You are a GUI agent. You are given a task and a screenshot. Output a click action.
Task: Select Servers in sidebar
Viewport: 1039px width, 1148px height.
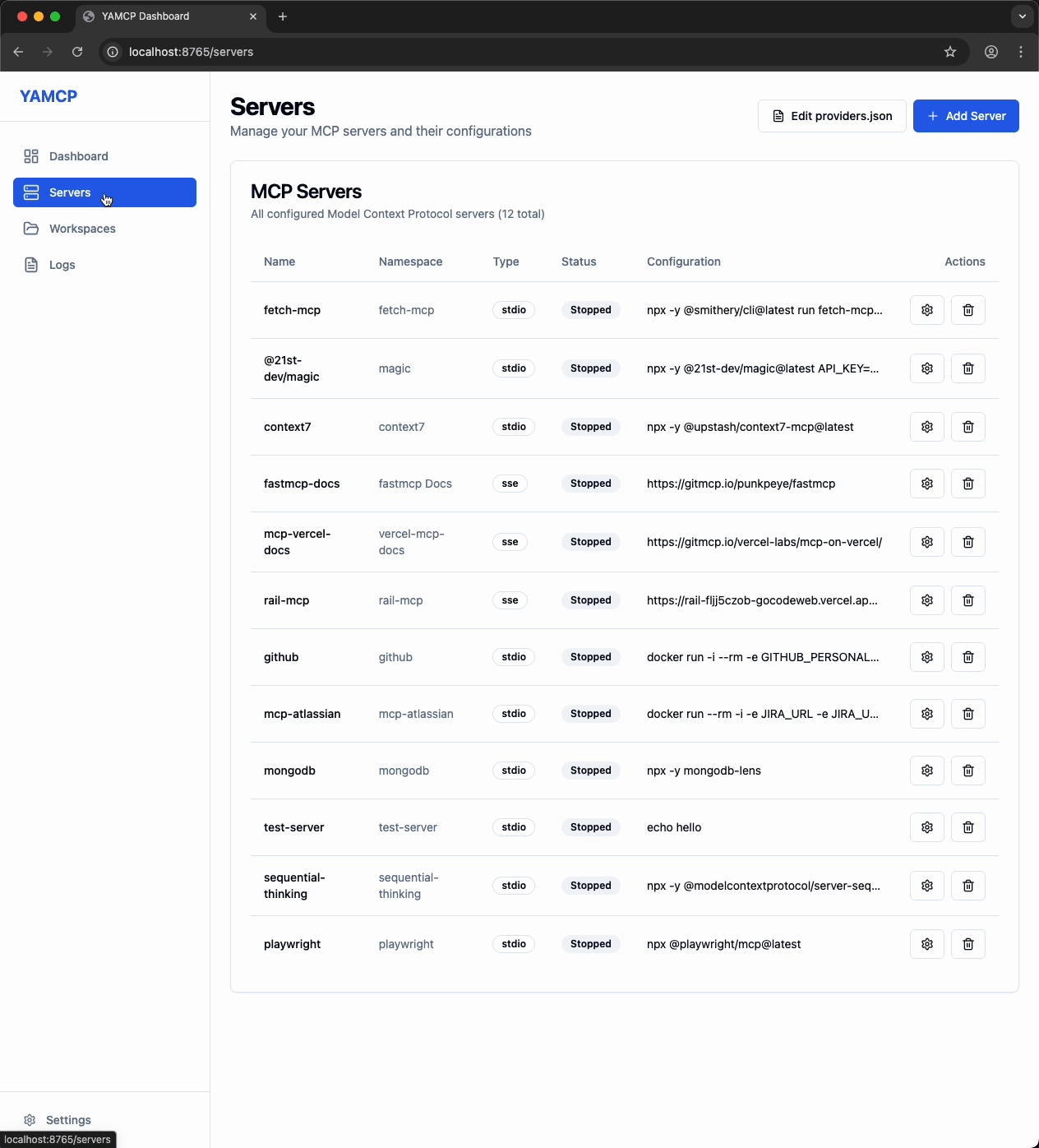point(104,192)
